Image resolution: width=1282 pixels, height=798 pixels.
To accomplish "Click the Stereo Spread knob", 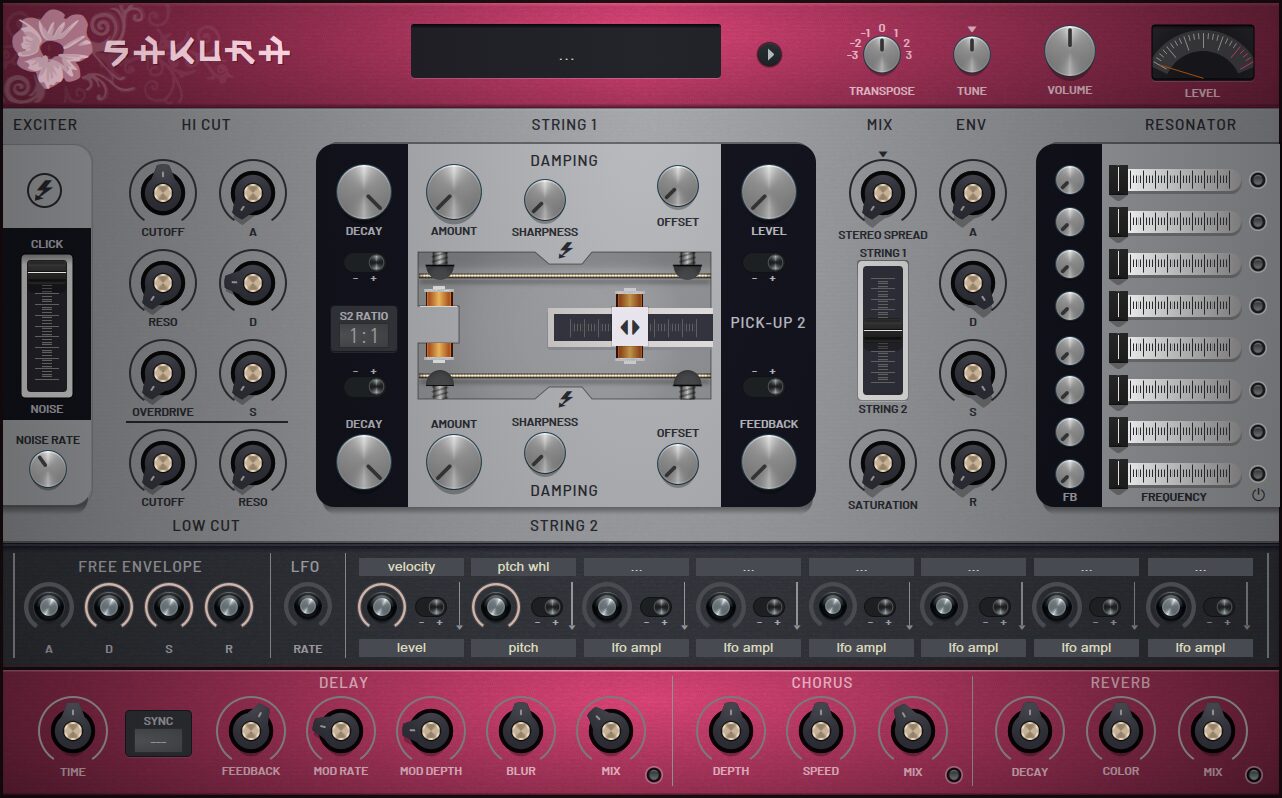I will (882, 192).
